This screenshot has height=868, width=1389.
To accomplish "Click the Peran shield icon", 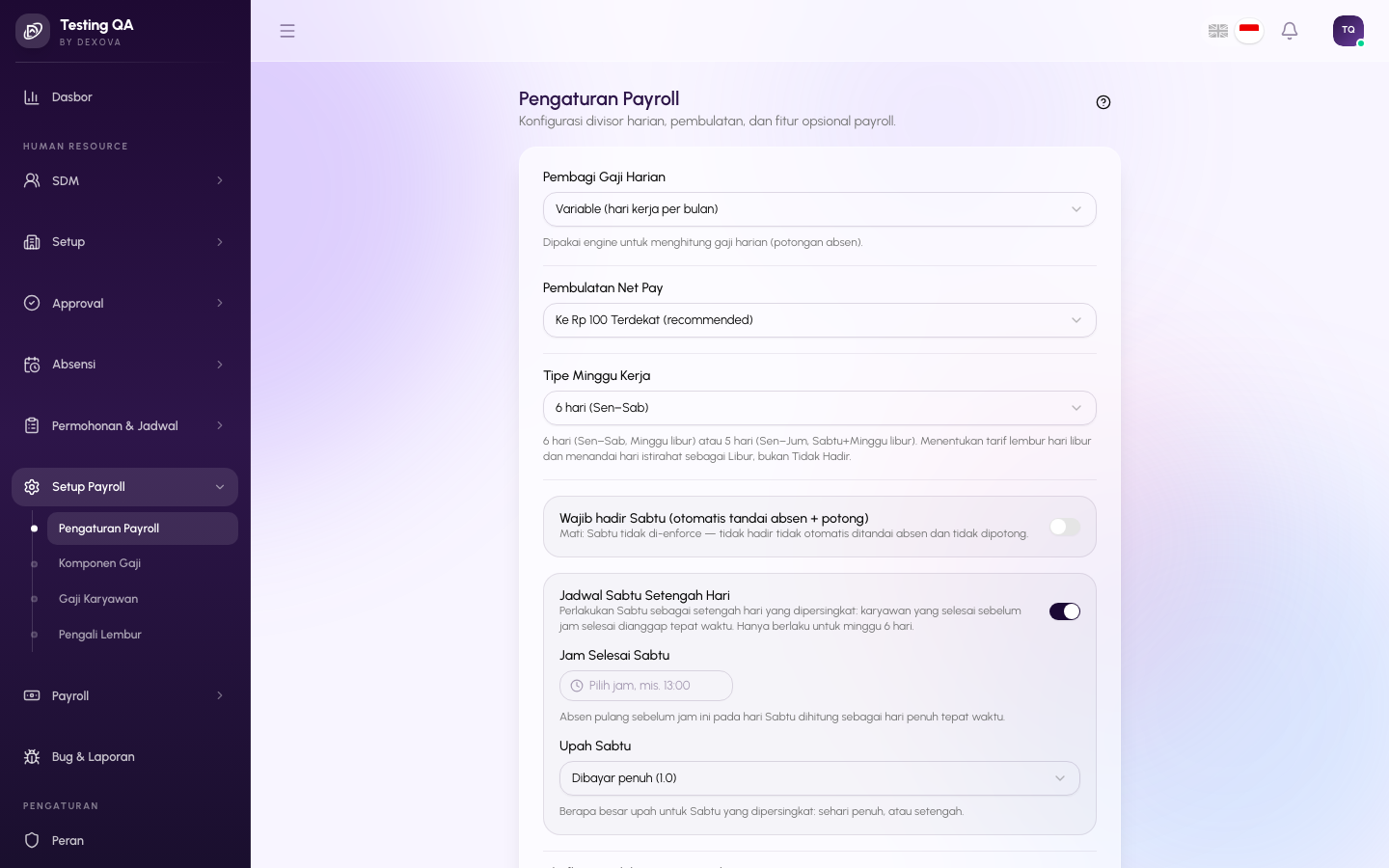I will (32, 840).
